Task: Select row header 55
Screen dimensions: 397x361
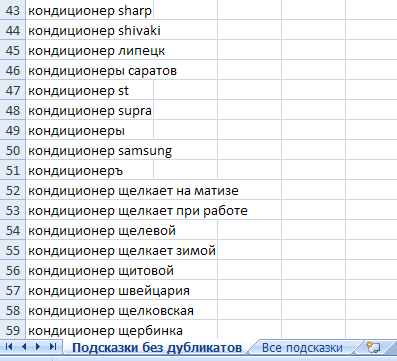Action: tap(13, 251)
